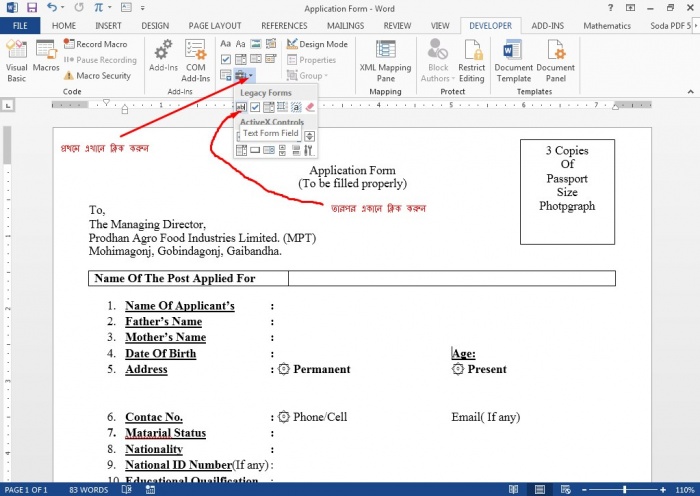
Task: Click the zoom slider in status bar
Action: pyautogui.click(x=627, y=490)
